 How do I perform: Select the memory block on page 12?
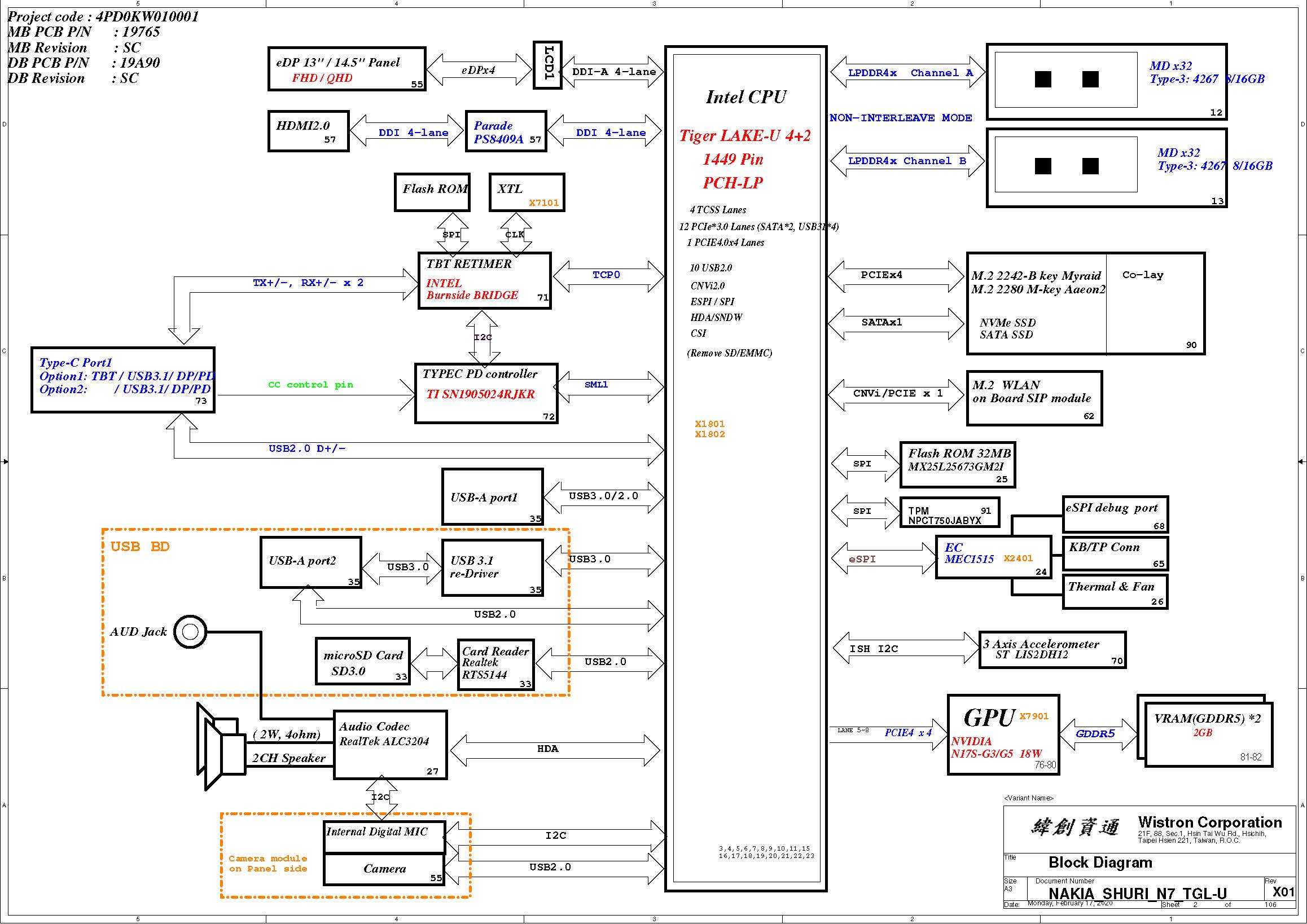pyautogui.click(x=1107, y=81)
